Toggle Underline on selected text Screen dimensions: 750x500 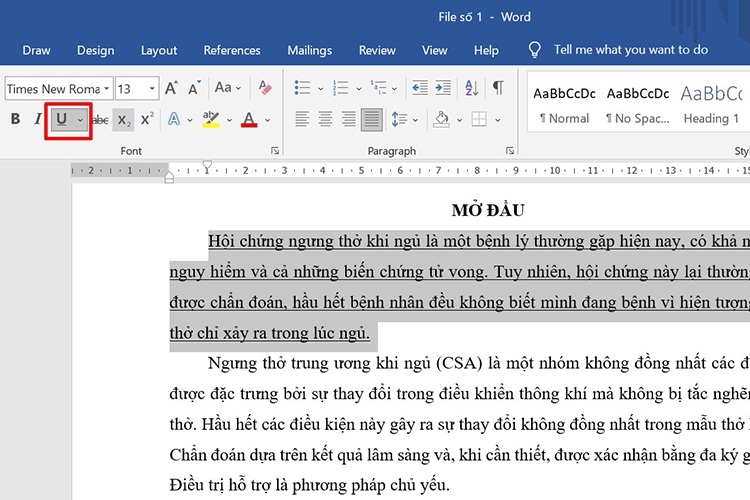pyautogui.click(x=62, y=120)
